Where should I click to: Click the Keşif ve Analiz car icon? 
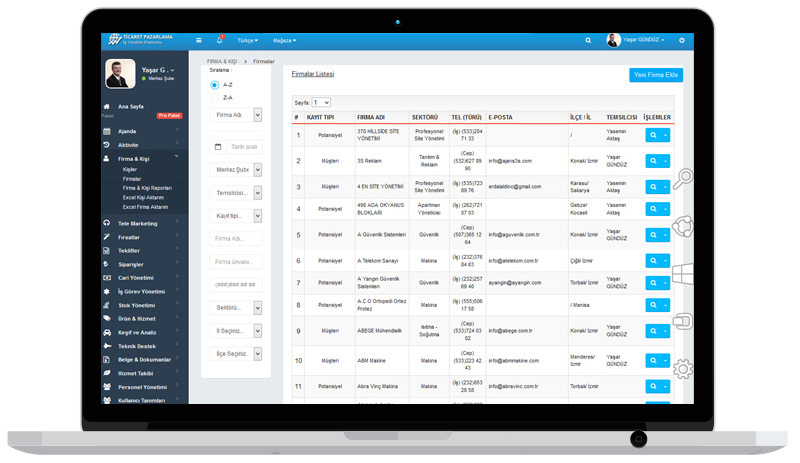point(107,332)
